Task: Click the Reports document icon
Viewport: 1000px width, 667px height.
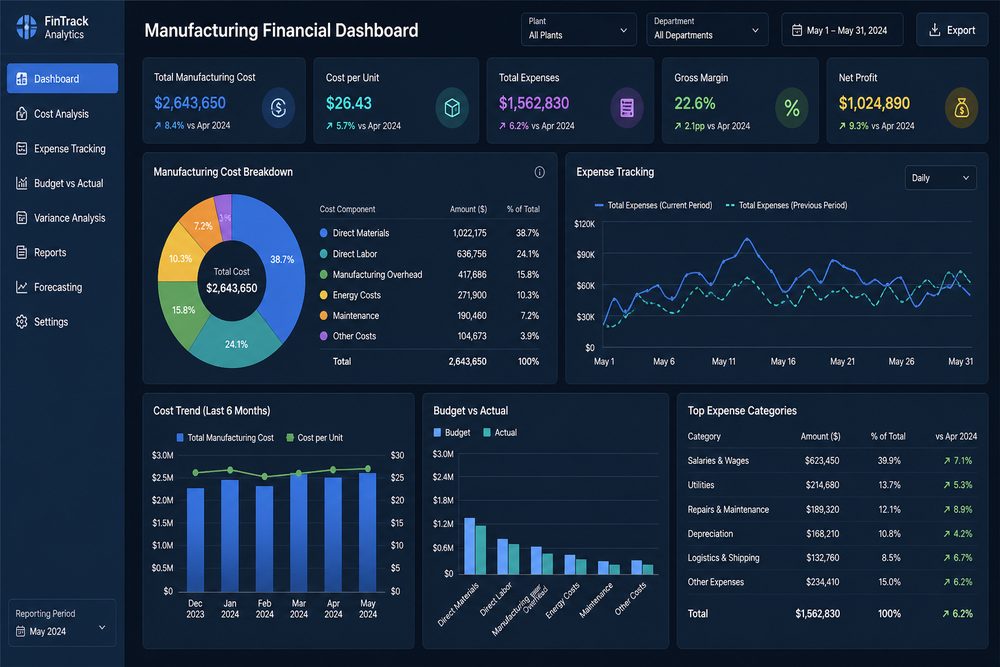Action: click(22, 252)
